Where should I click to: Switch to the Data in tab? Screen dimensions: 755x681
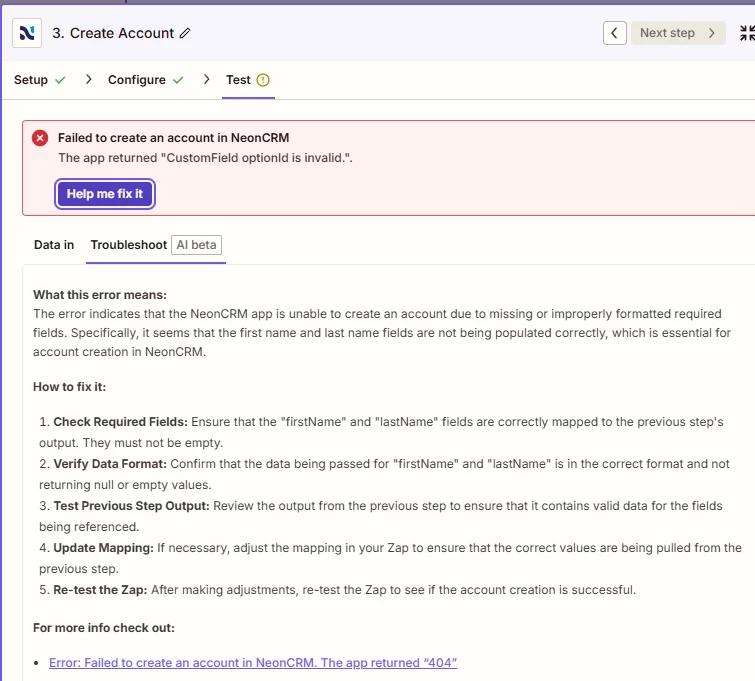point(54,245)
